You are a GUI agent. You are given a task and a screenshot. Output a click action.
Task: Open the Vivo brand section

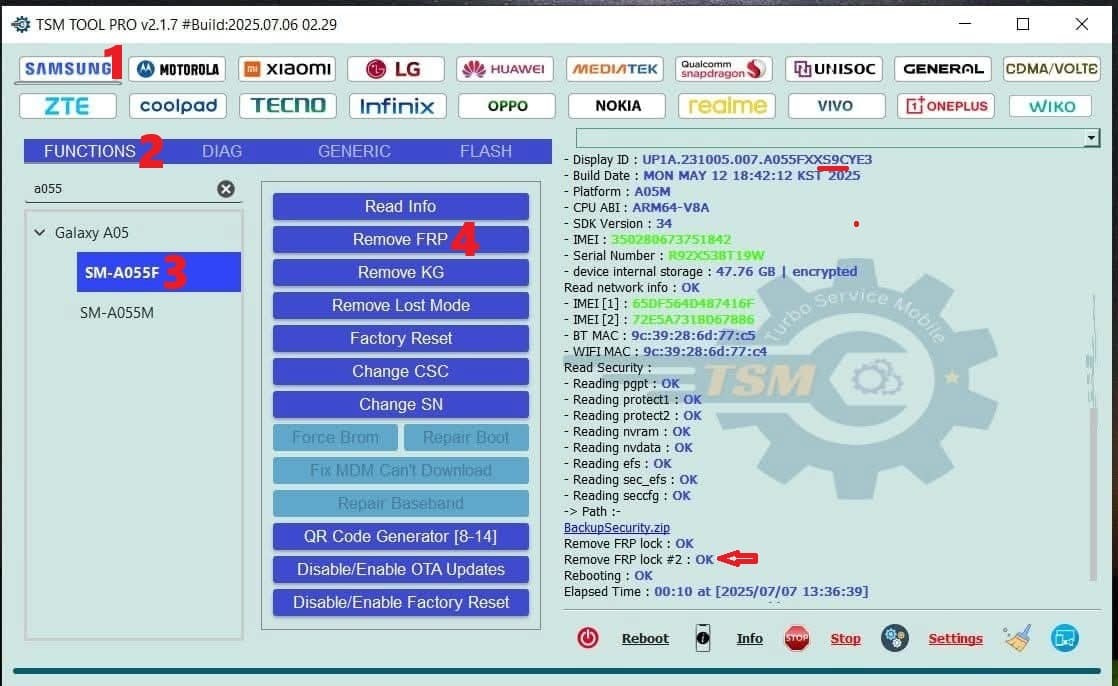pos(836,106)
